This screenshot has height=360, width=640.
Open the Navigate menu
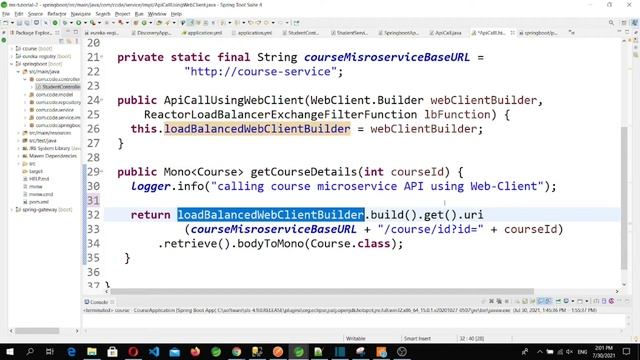[81, 14]
